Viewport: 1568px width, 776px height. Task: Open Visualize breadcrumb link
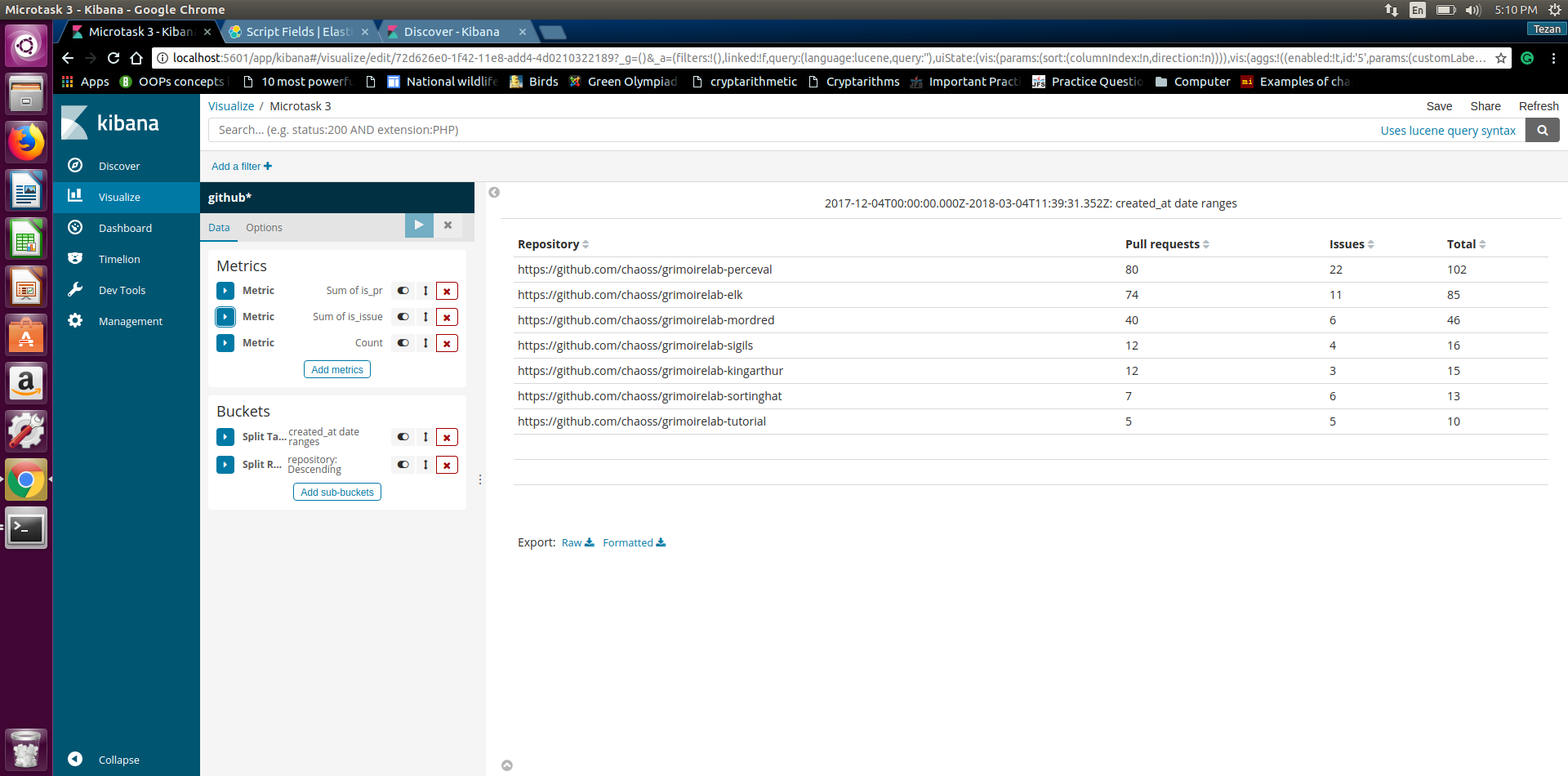[231, 106]
